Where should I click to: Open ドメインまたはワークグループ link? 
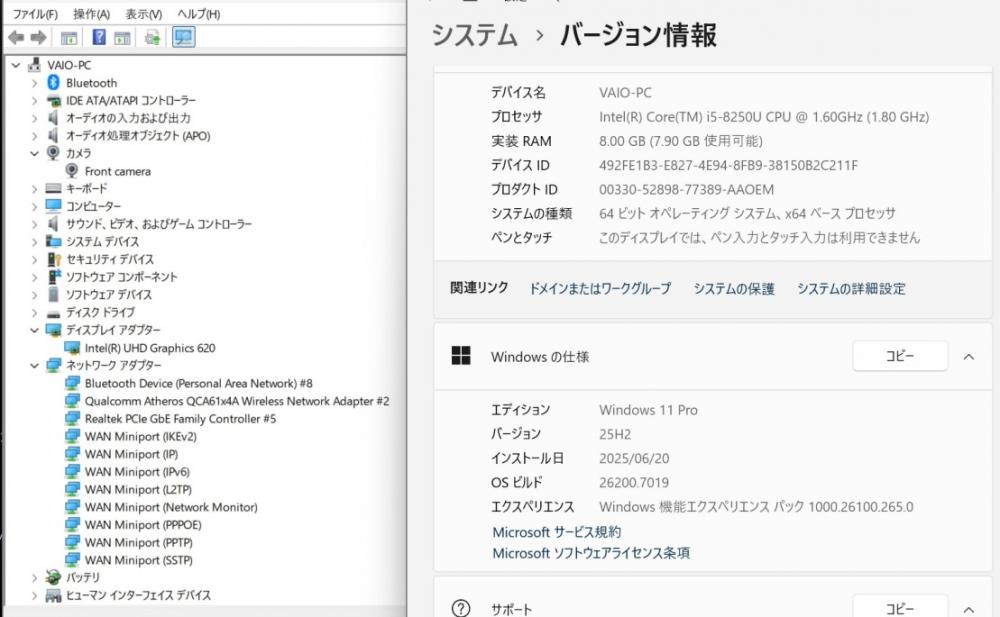pos(600,288)
